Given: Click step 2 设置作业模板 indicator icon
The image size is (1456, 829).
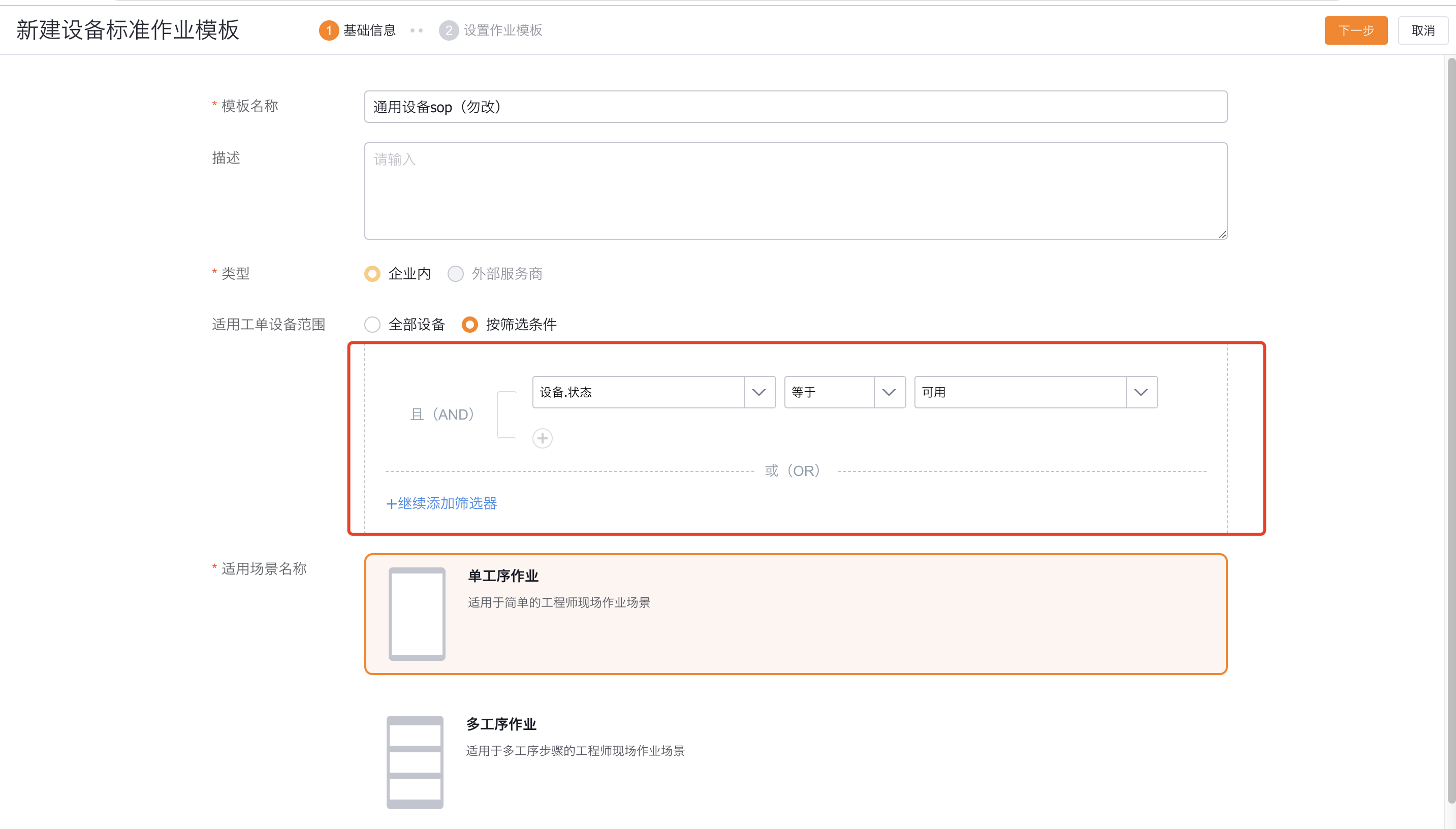Looking at the screenshot, I should click(x=449, y=30).
